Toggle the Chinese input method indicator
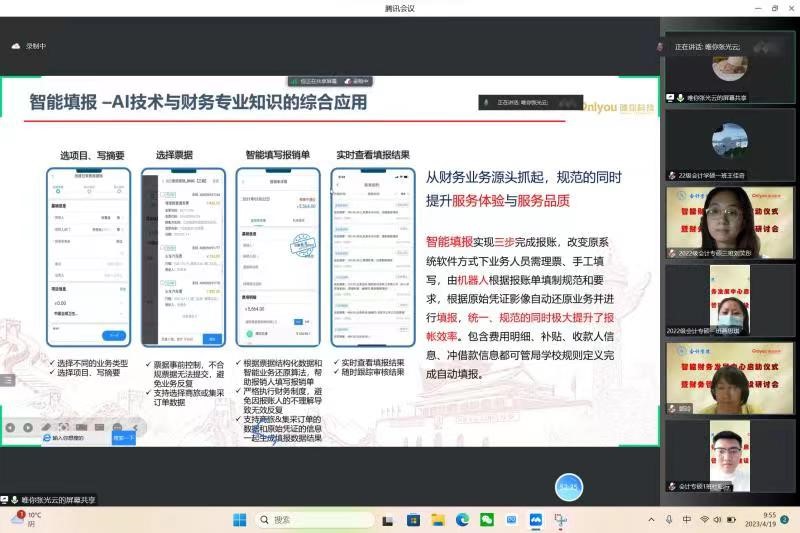Screen dimensions: 800x533 click(x=687, y=520)
